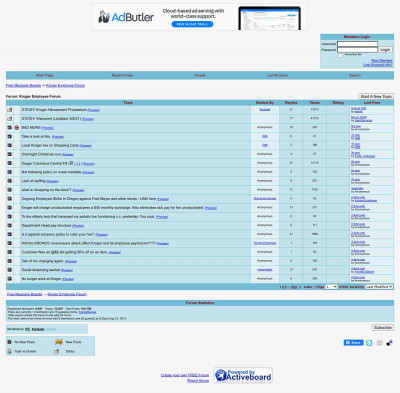Click the AdButler banner advertisement
Screen dimensions: 400x393
coord(200,17)
